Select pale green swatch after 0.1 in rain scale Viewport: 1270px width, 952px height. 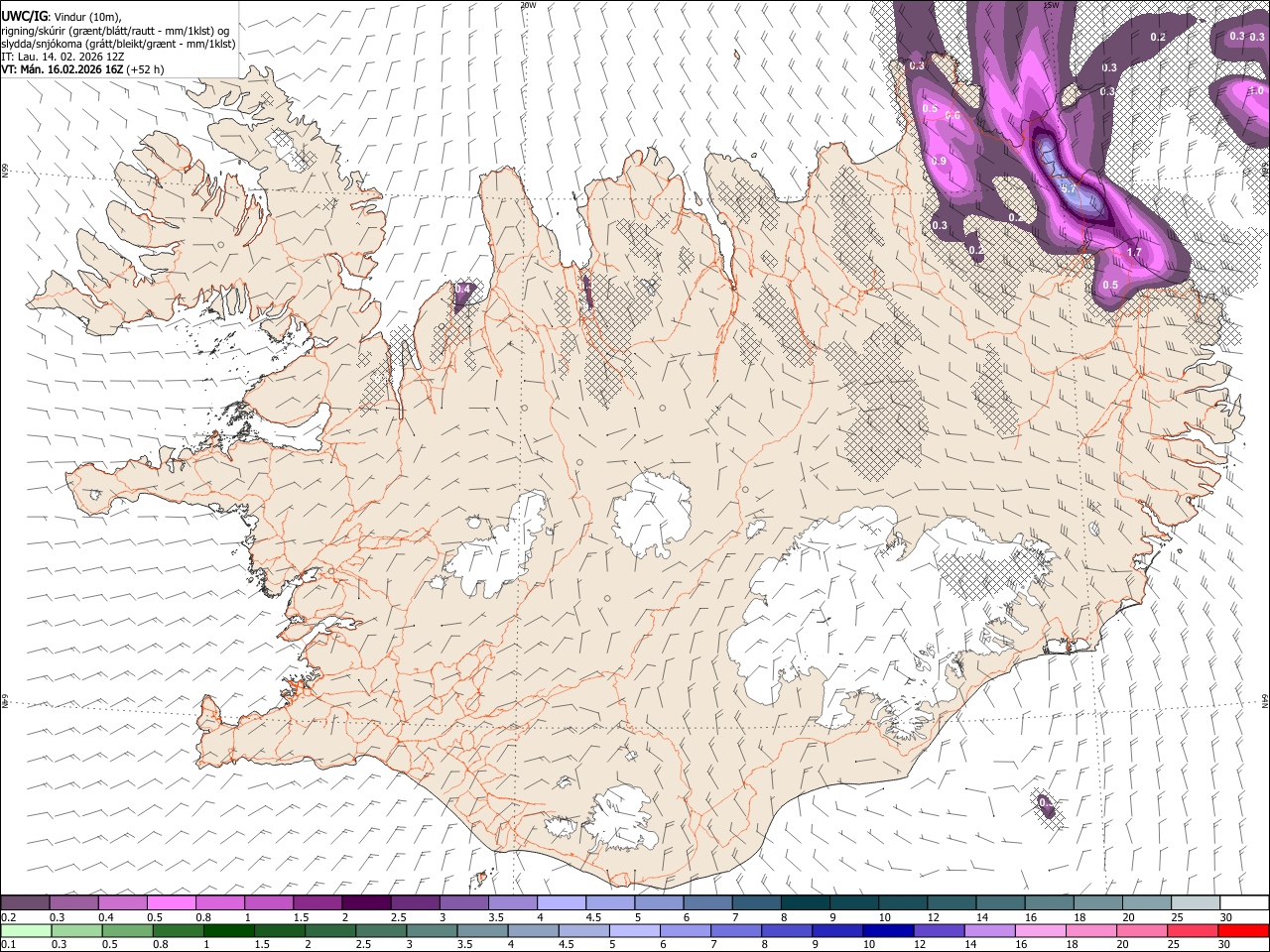point(26,930)
